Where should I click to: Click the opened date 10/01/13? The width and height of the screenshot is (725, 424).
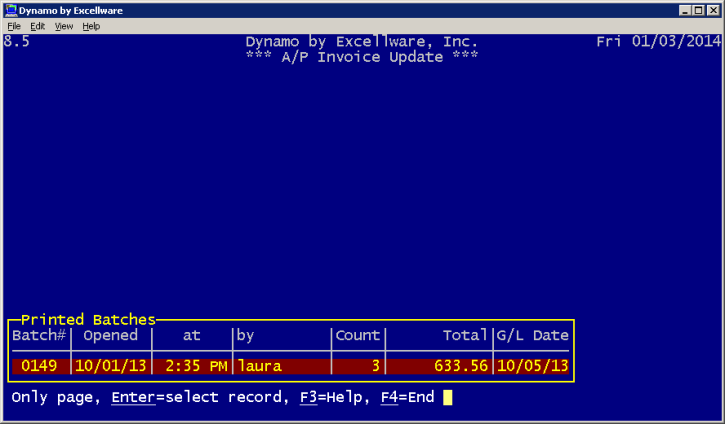[x=111, y=366]
